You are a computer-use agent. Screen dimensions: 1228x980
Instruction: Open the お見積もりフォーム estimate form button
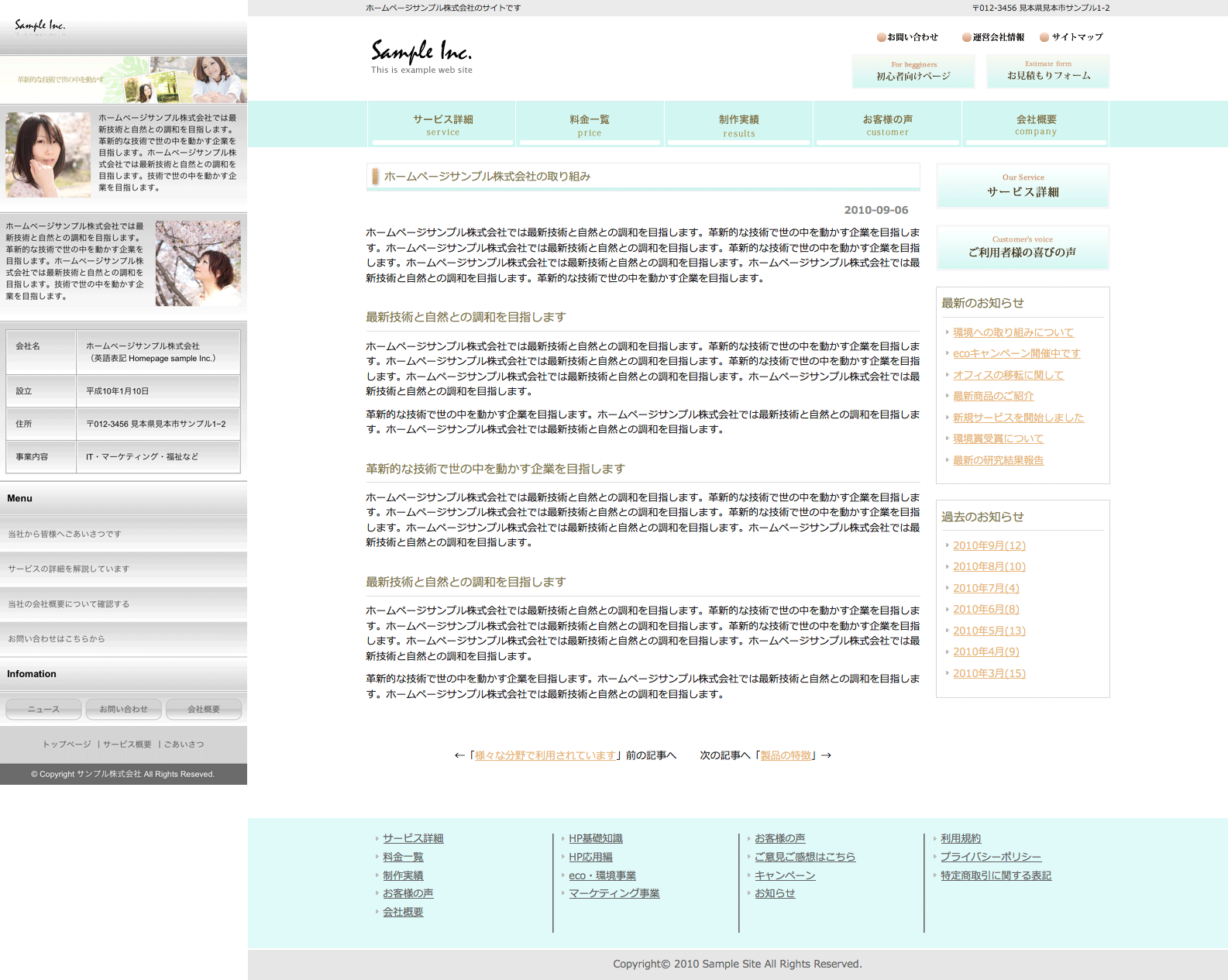(1048, 71)
